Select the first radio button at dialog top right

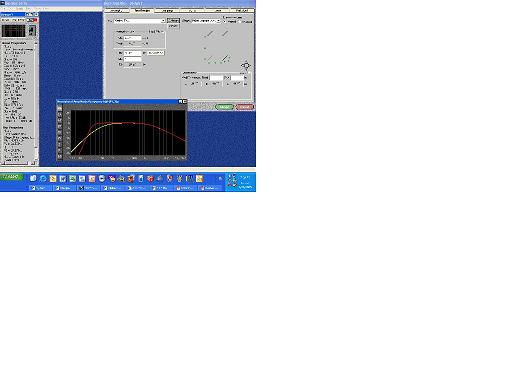point(225,21)
